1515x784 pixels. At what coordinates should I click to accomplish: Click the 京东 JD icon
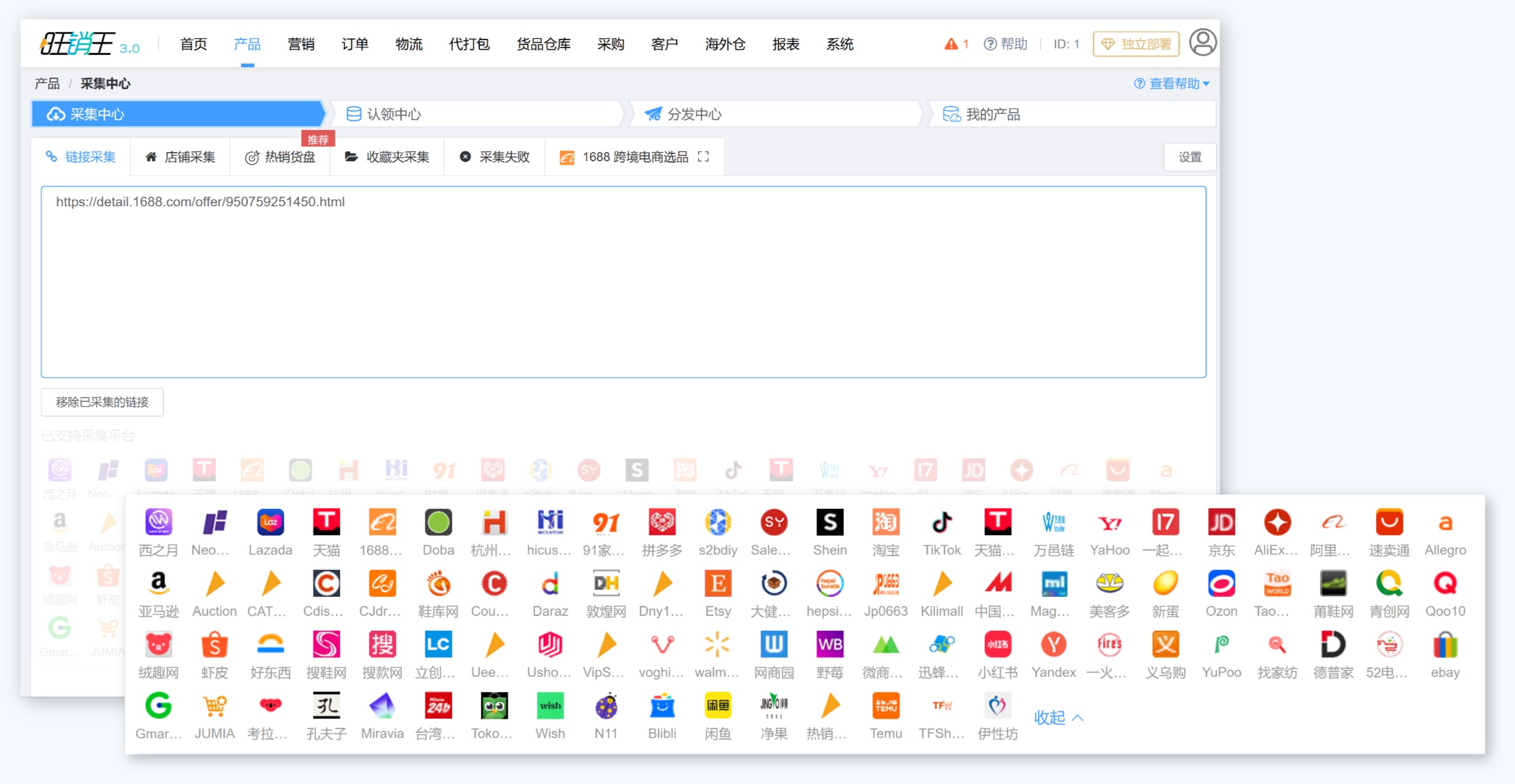(x=1221, y=522)
